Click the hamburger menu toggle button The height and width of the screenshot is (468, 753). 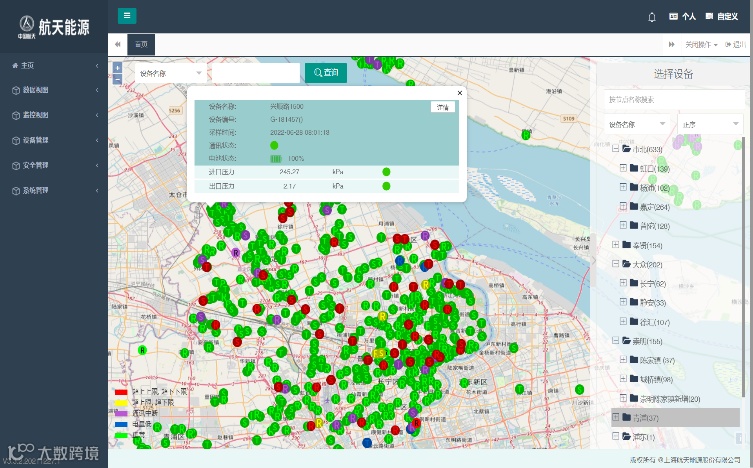[127, 16]
